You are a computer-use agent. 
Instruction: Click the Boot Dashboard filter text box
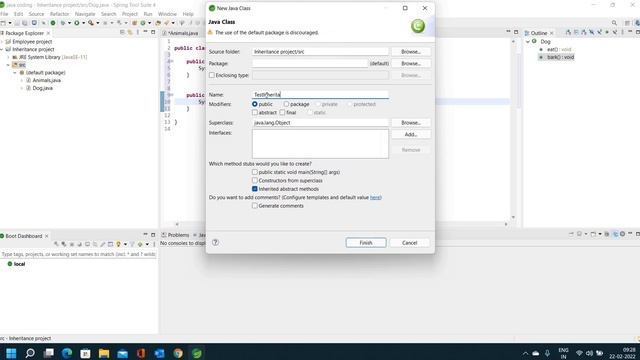(78, 254)
